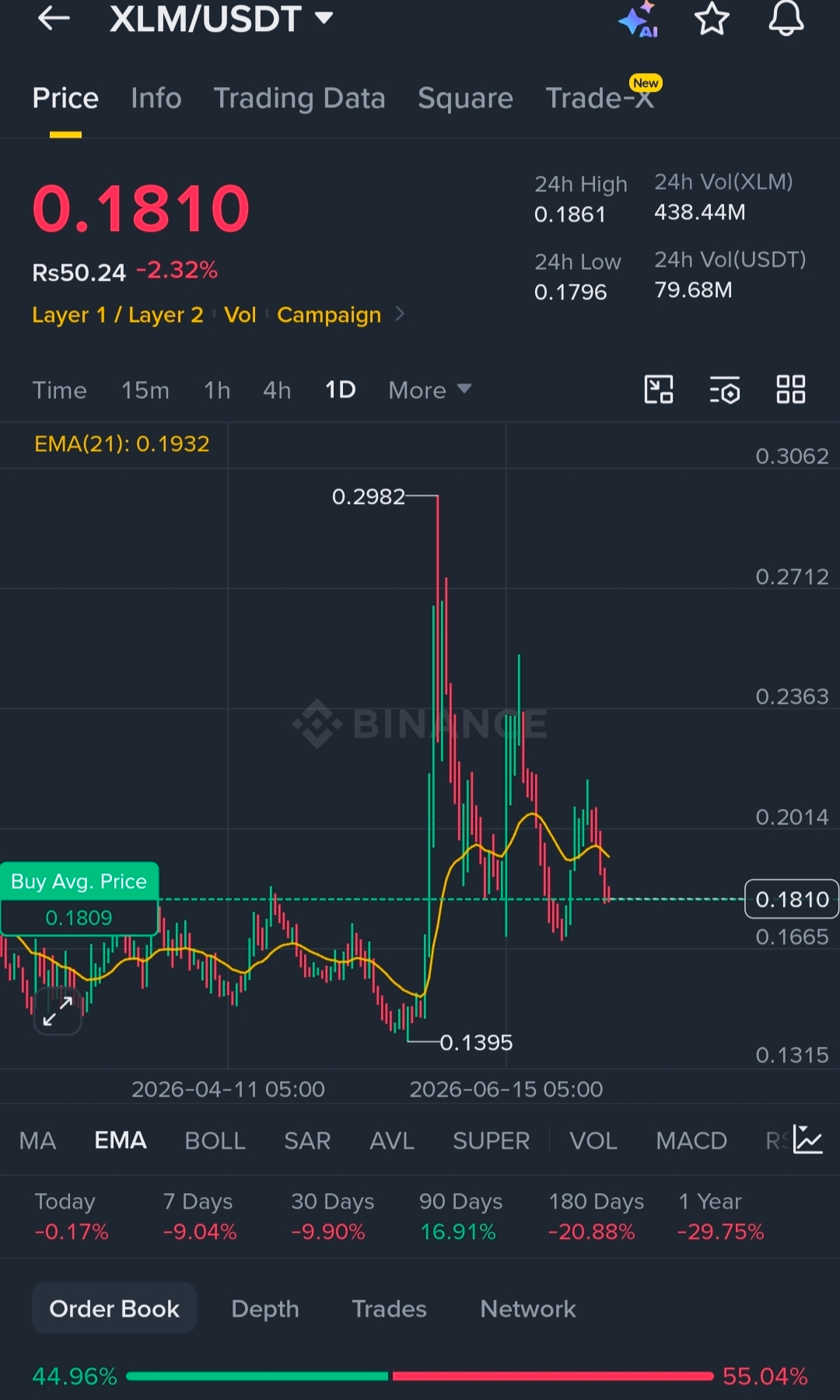This screenshot has width=840, height=1400.
Task: Tap the 90 Days 16.91% change
Action: (x=460, y=1216)
